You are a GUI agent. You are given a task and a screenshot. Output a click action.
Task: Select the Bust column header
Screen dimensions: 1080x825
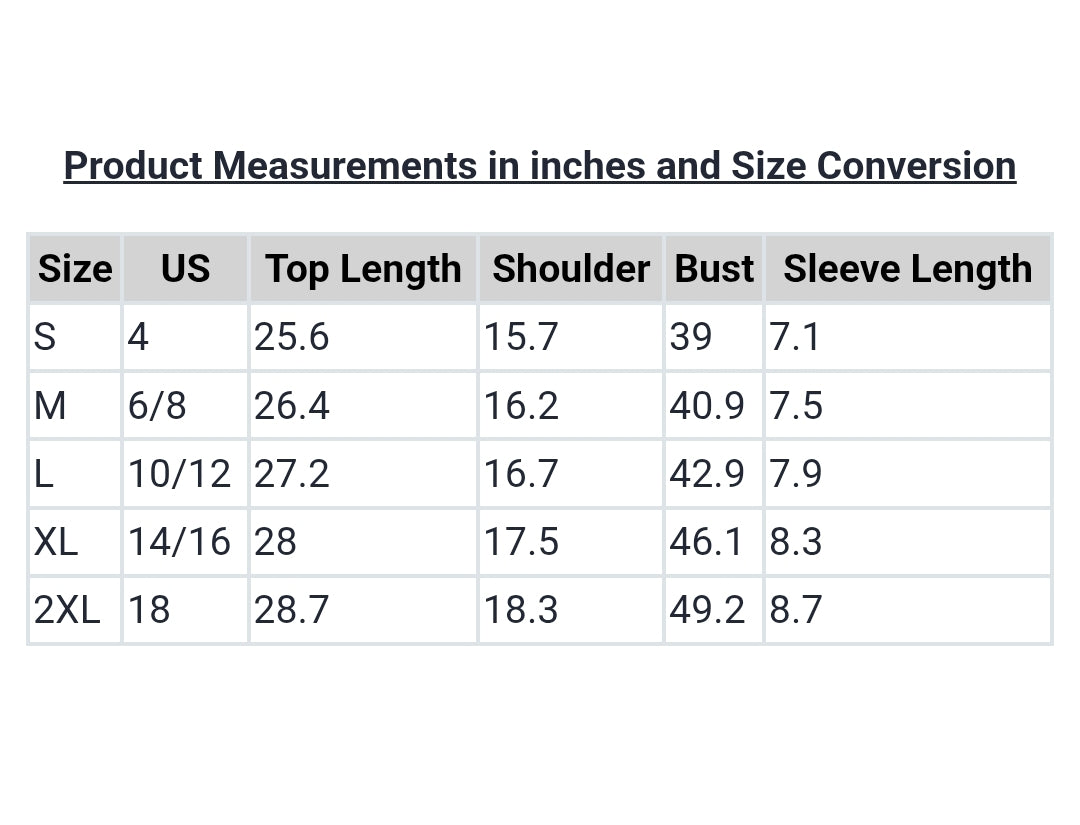coord(714,269)
